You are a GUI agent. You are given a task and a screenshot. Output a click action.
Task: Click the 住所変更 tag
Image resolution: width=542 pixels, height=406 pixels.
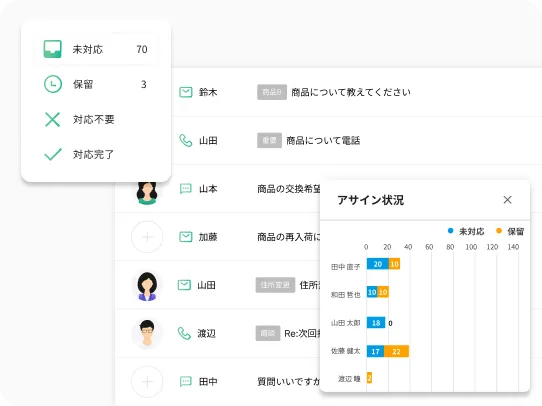[275, 285]
